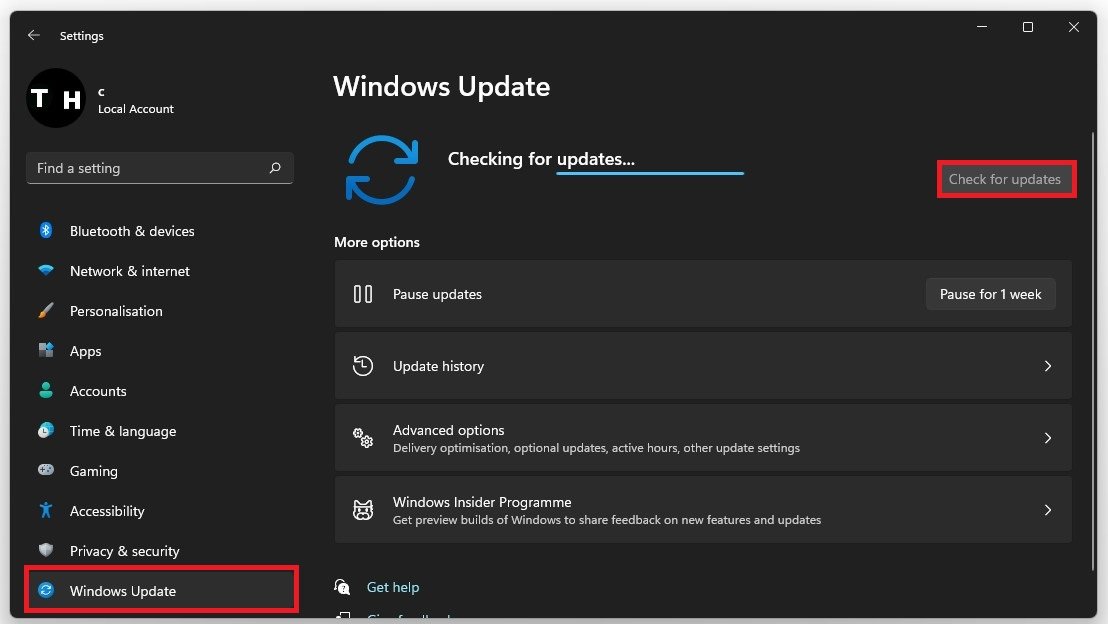
Task: Click the Privacy shield icon
Action: [46, 550]
